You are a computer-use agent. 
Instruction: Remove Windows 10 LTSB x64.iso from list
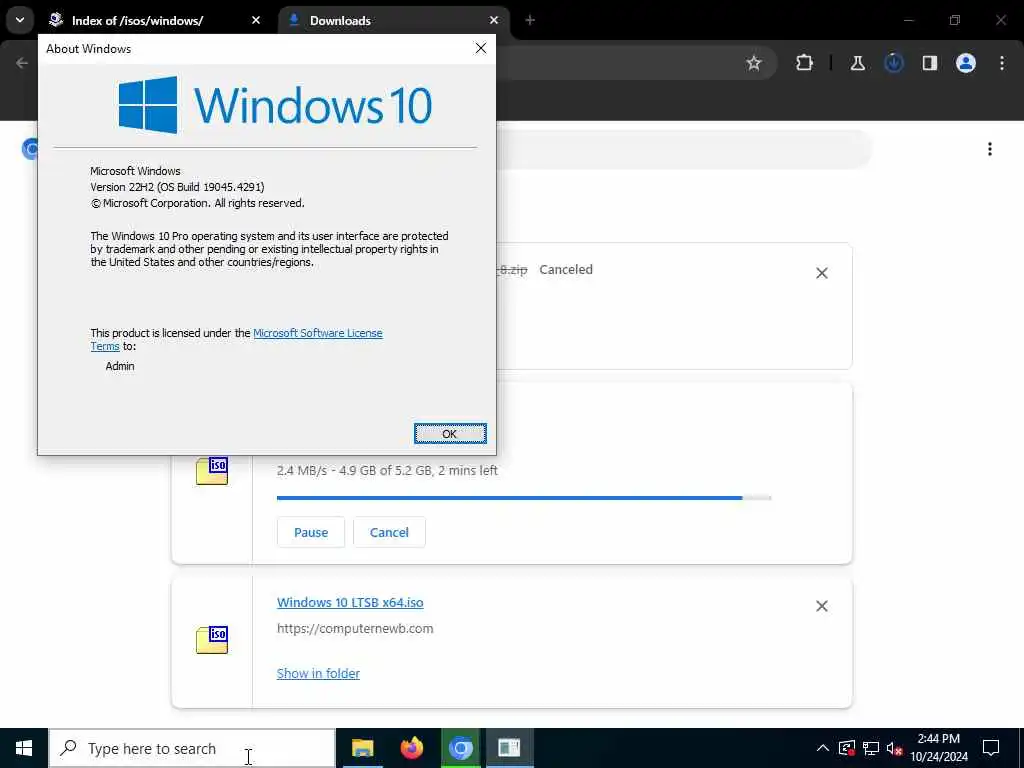[x=822, y=606]
